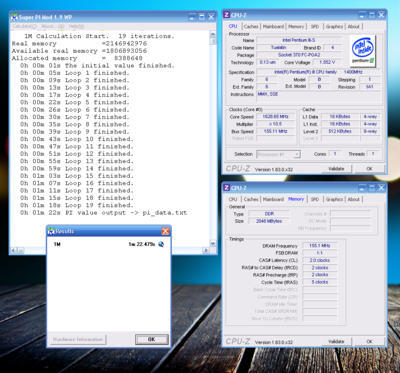The image size is (400, 373).
Task: Select the CPU tab in lower CPU-Z window
Action: tap(233, 199)
